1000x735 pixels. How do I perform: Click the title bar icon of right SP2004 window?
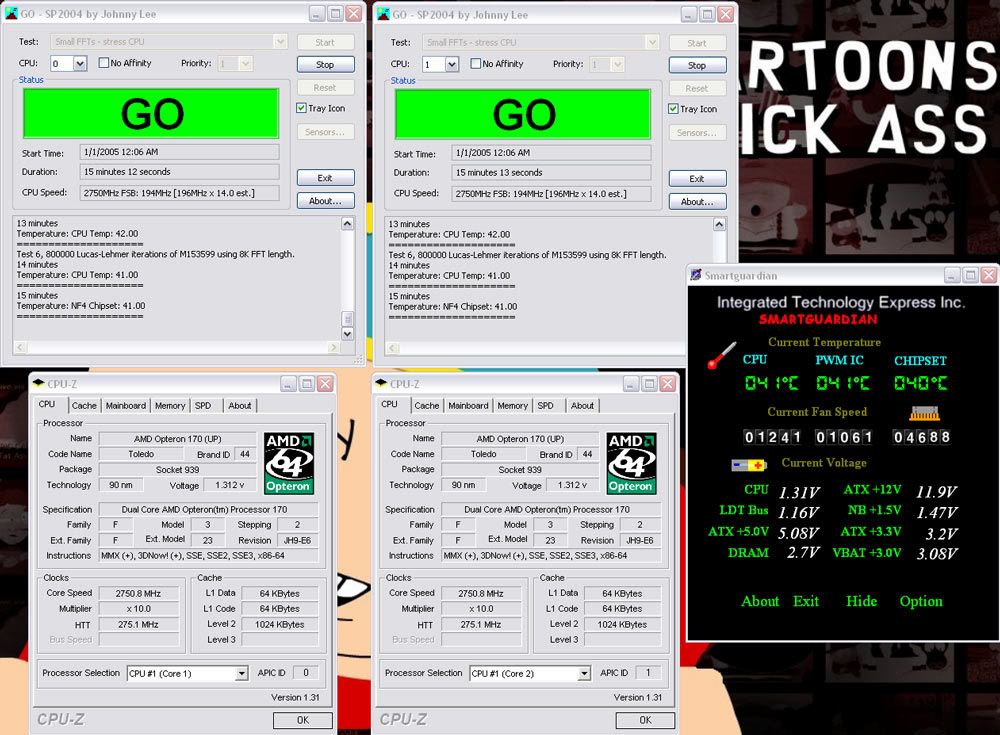point(383,14)
